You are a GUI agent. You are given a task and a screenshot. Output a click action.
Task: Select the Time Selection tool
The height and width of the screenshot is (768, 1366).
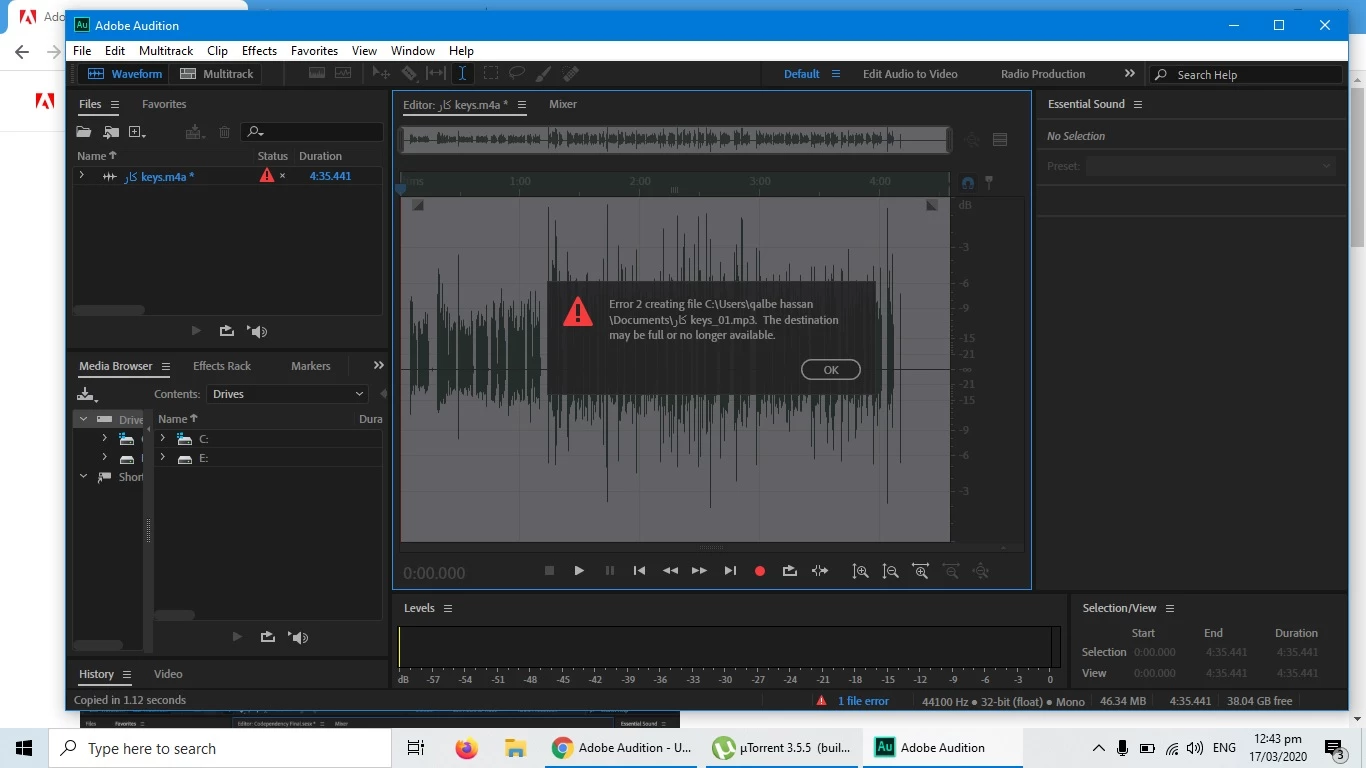click(462, 73)
